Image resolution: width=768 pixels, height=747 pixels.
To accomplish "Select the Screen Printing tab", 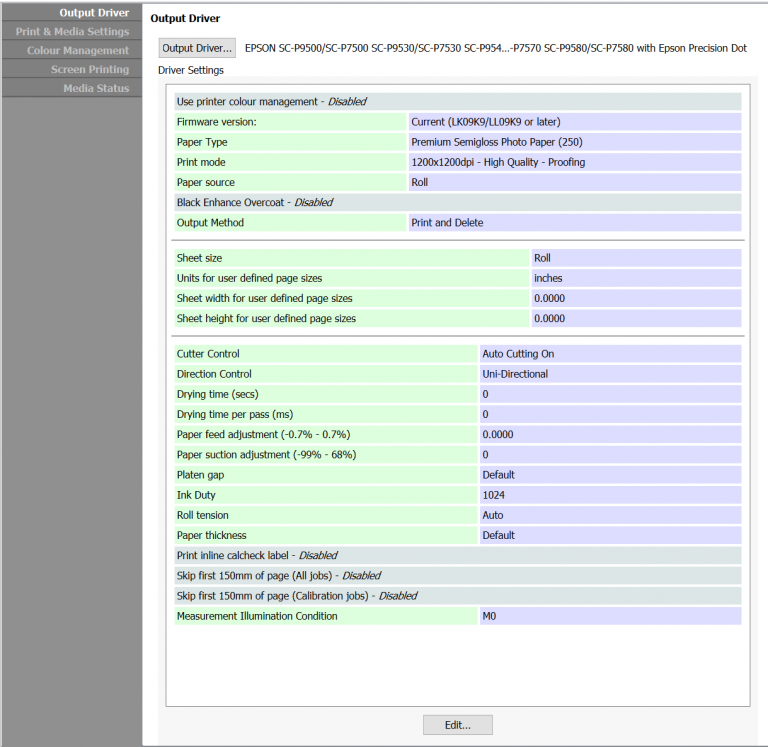I will (x=72, y=70).
